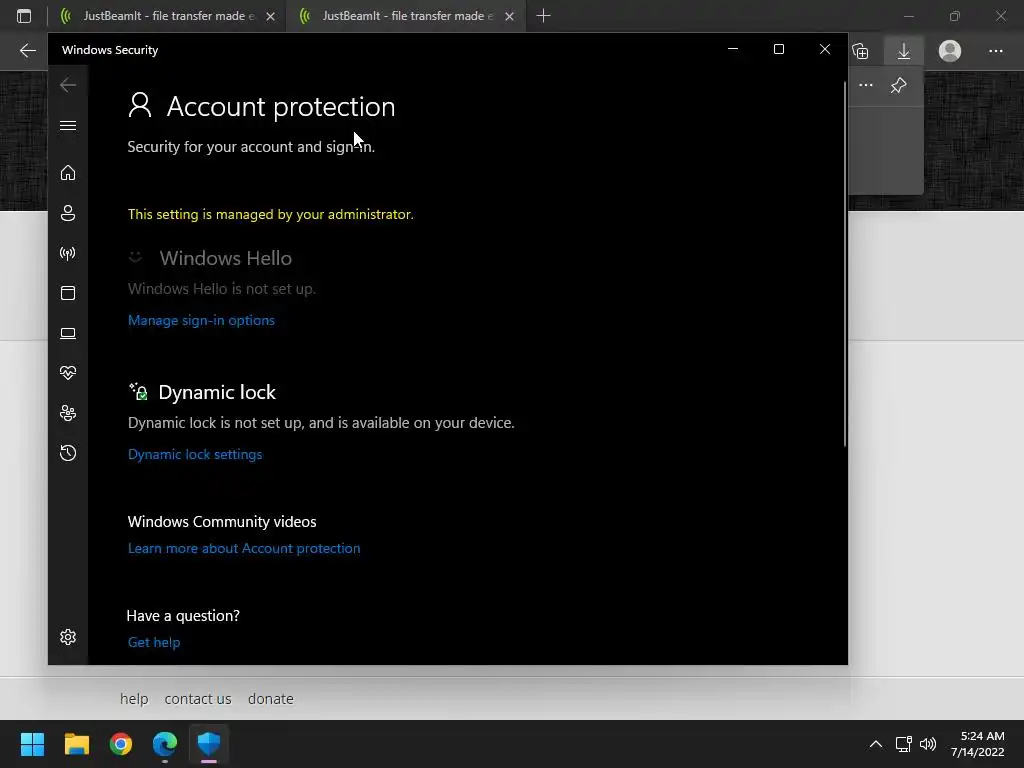Open Edge Collections icon in toolbar
The width and height of the screenshot is (1024, 768).
pos(861,51)
